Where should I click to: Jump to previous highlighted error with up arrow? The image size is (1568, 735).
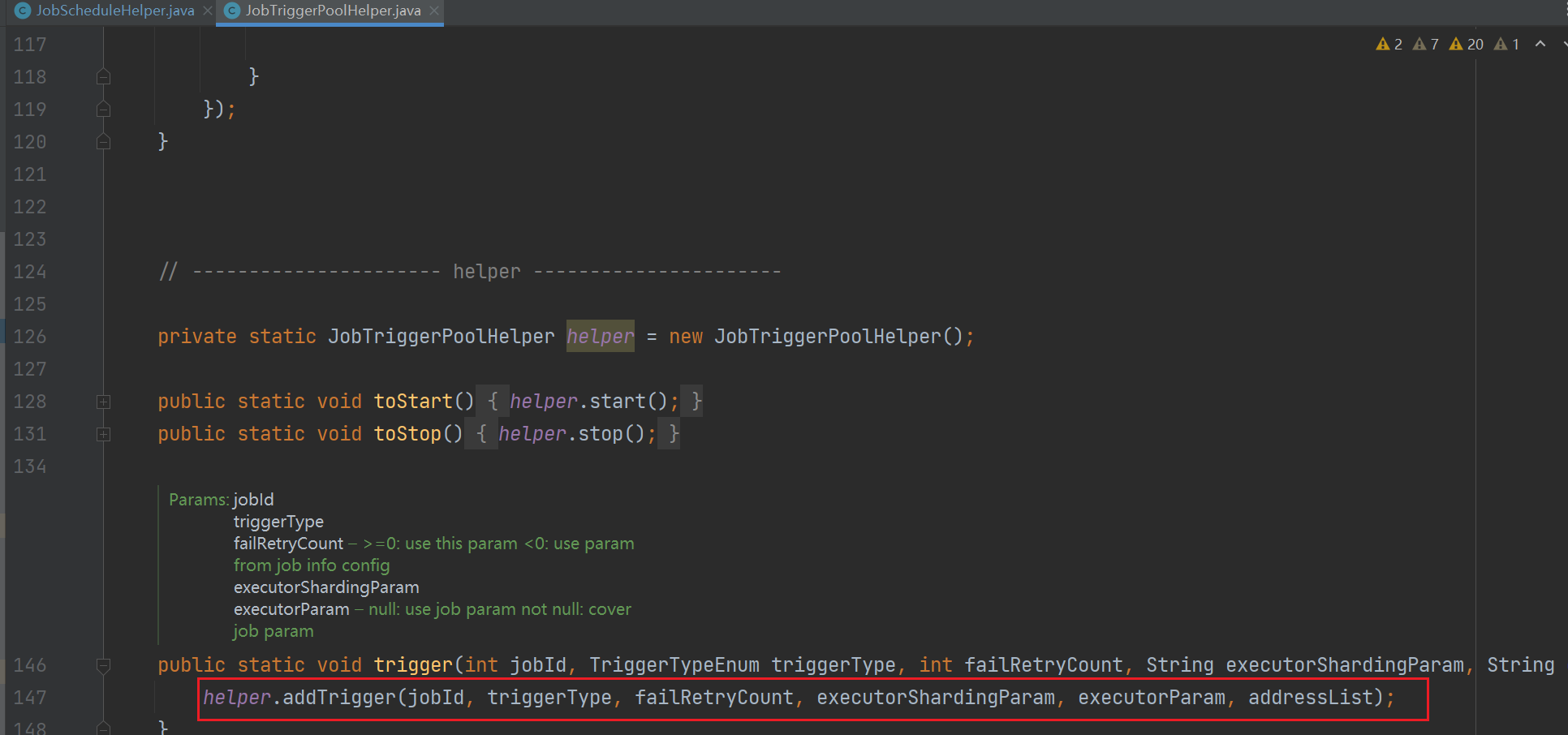[x=1540, y=45]
